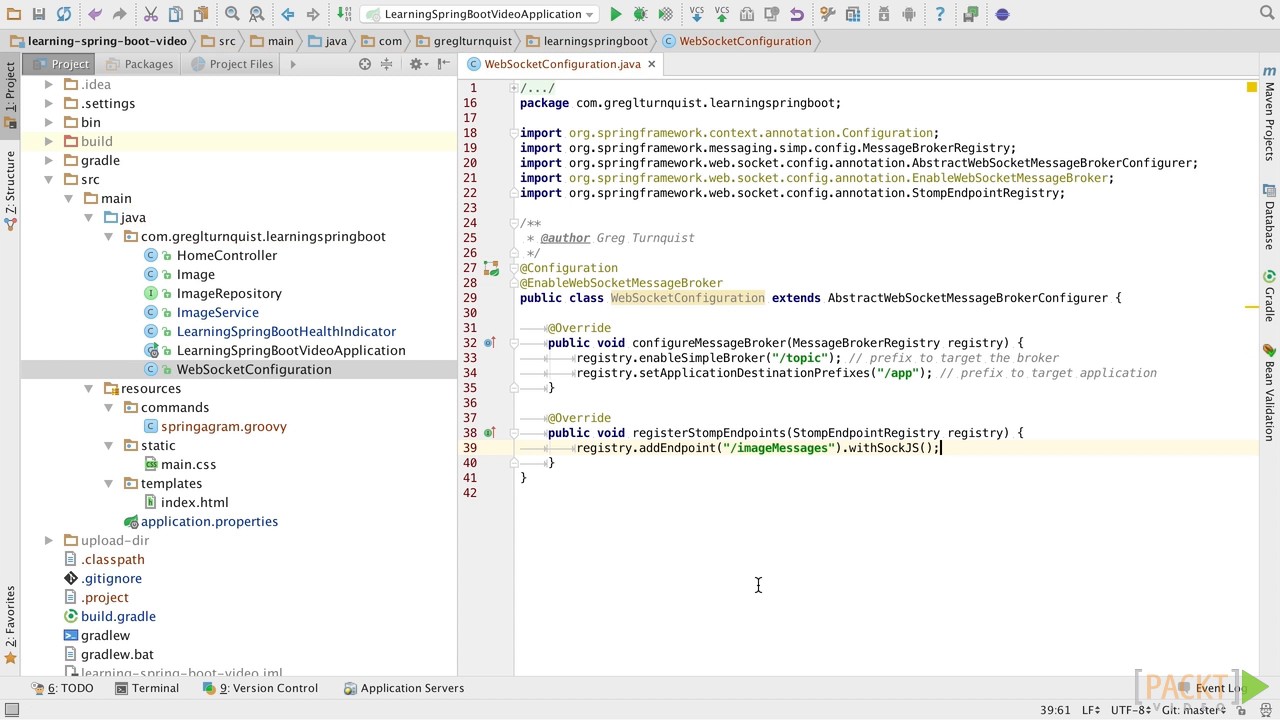Open the Project panel gear settings menu
This screenshot has width=1280, height=720.
coord(416,64)
